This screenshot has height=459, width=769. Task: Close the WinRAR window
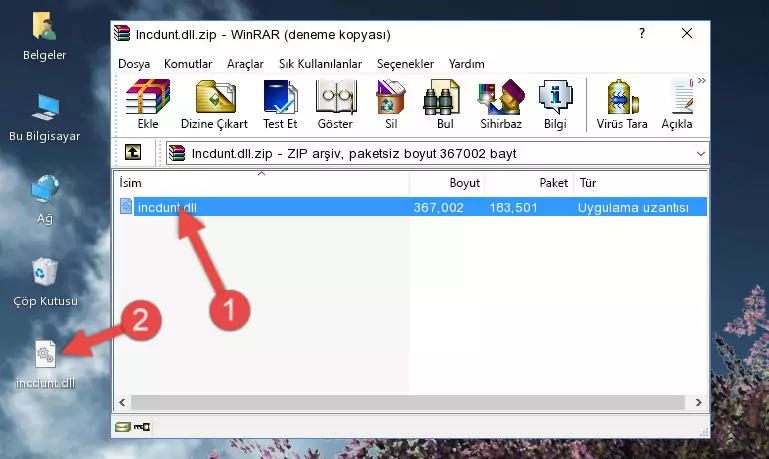687,33
